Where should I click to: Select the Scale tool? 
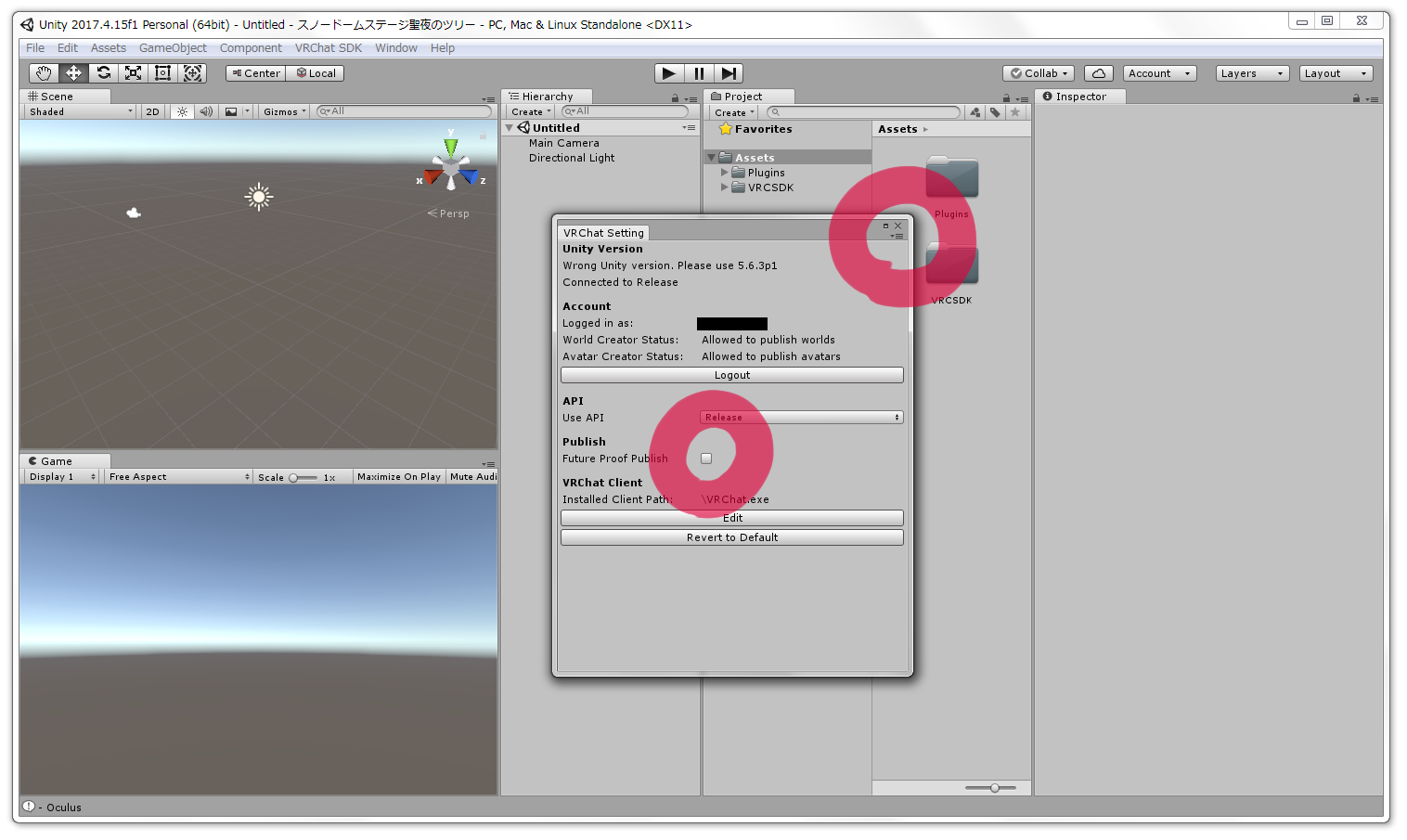133,73
